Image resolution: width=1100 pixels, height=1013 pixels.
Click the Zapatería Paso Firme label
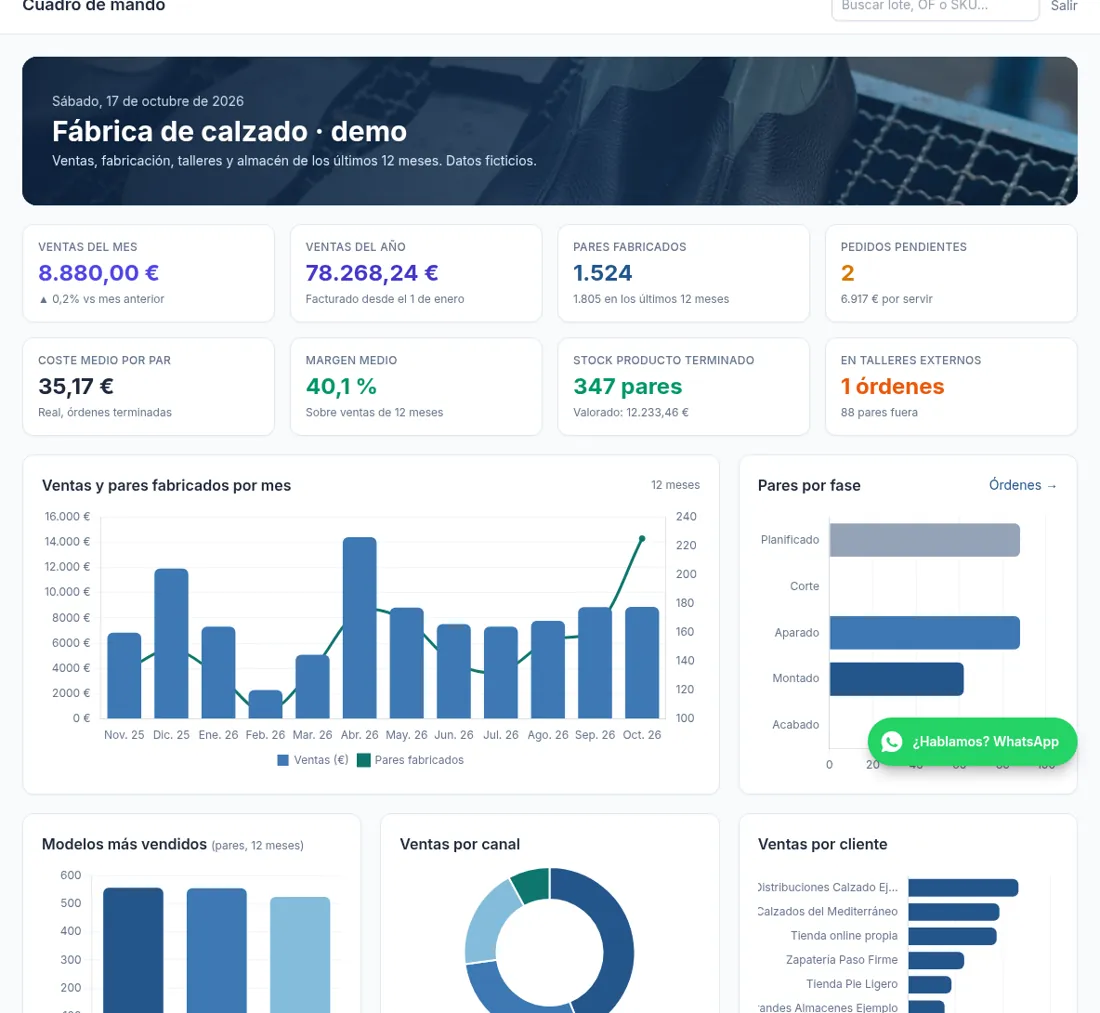(841, 960)
